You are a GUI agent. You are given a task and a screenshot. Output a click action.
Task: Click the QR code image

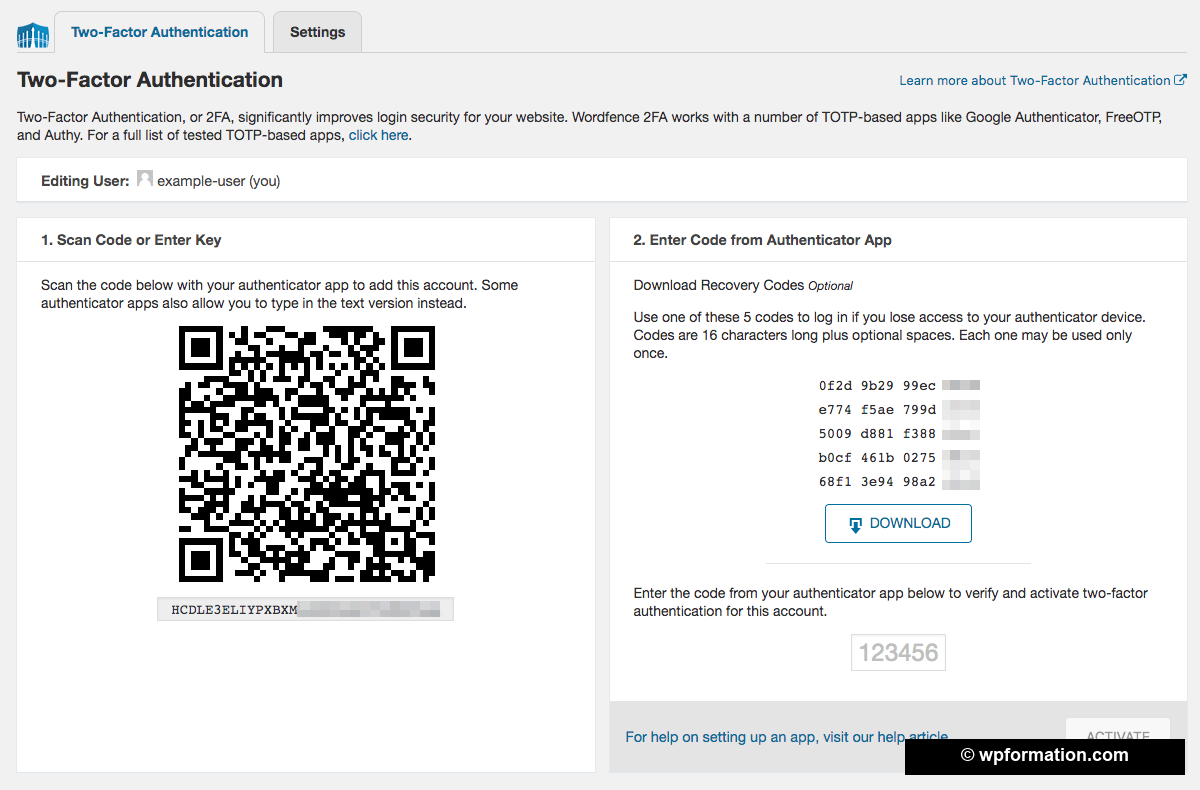tap(307, 454)
